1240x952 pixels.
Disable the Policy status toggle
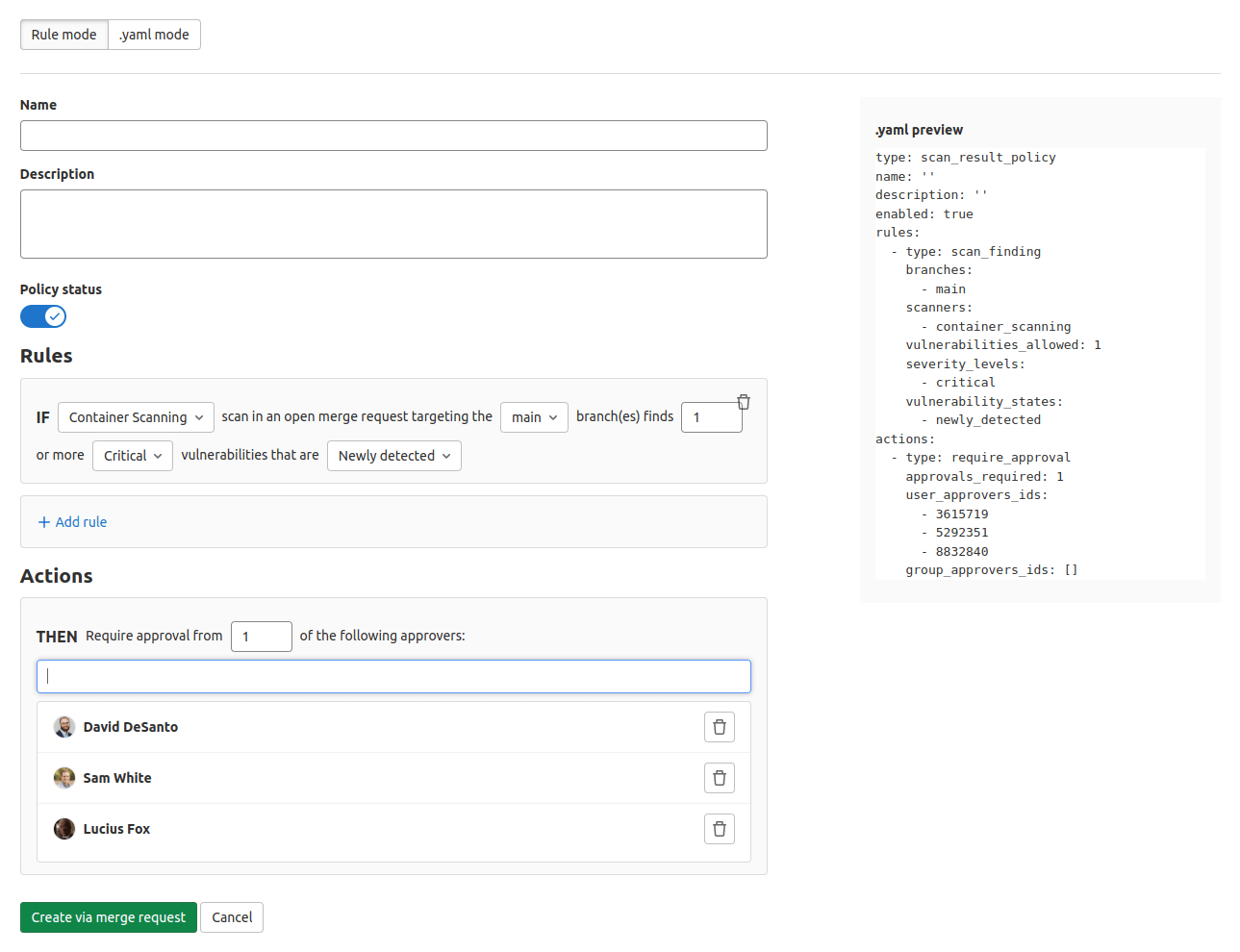click(x=43, y=316)
